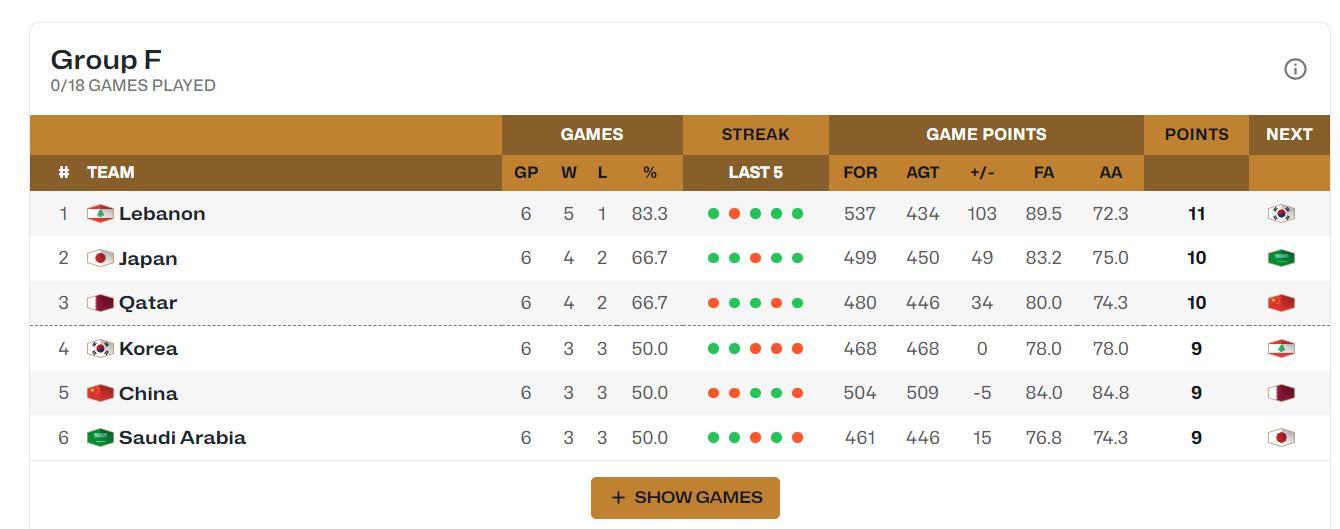Expand the Show Games section
1340x529 pixels.
pyautogui.click(x=685, y=497)
